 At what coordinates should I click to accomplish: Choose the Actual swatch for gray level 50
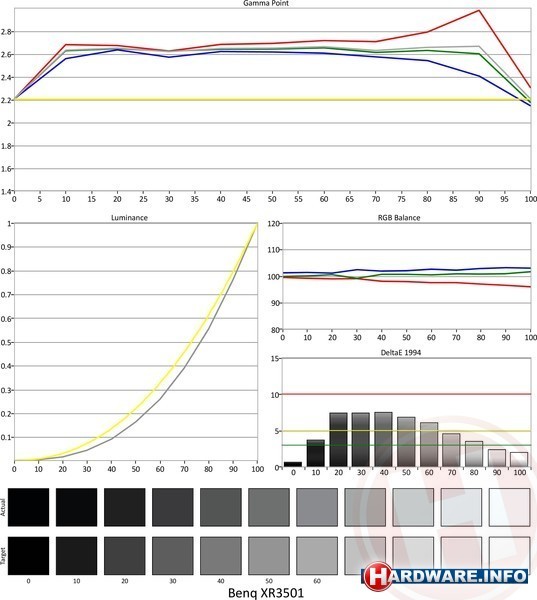269,507
